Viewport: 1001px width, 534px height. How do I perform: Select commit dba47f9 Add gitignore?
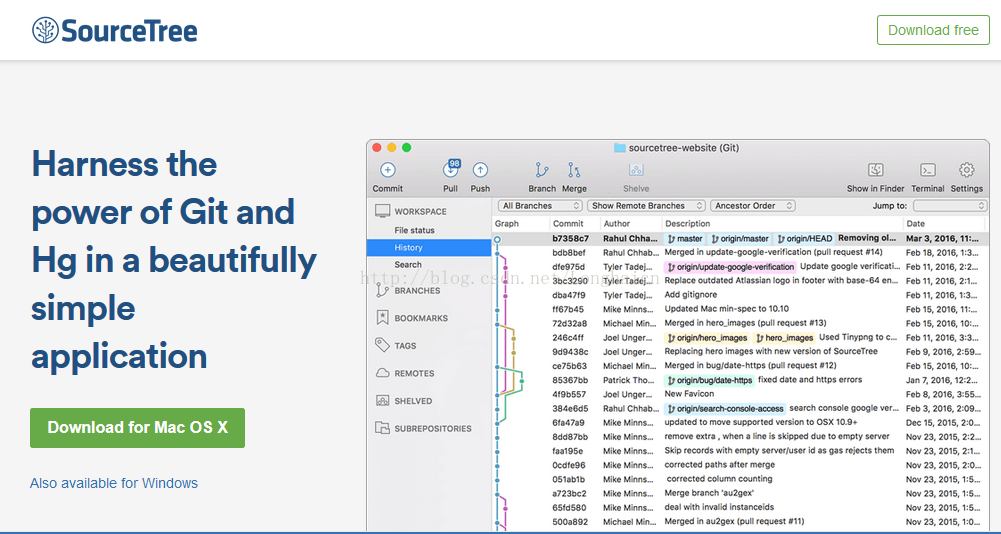pos(740,295)
